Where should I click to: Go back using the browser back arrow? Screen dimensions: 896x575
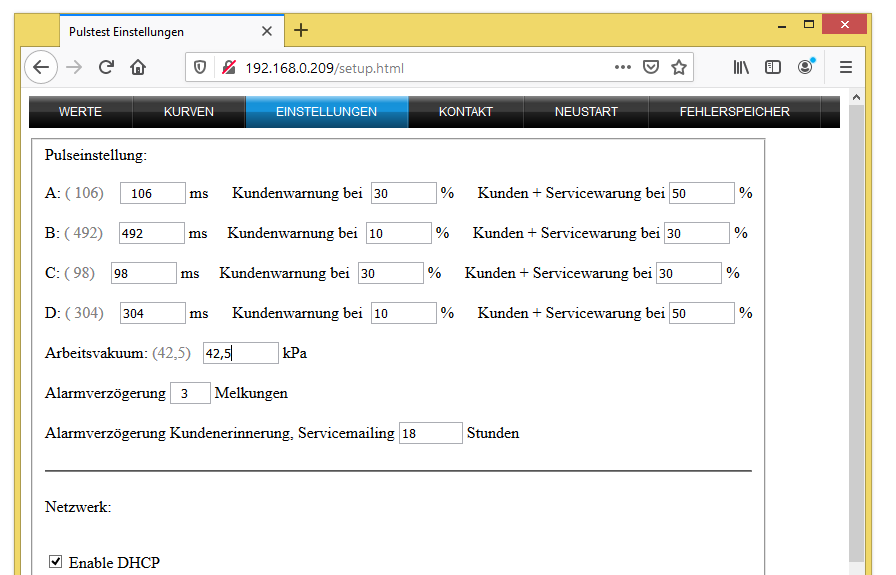click(x=41, y=67)
